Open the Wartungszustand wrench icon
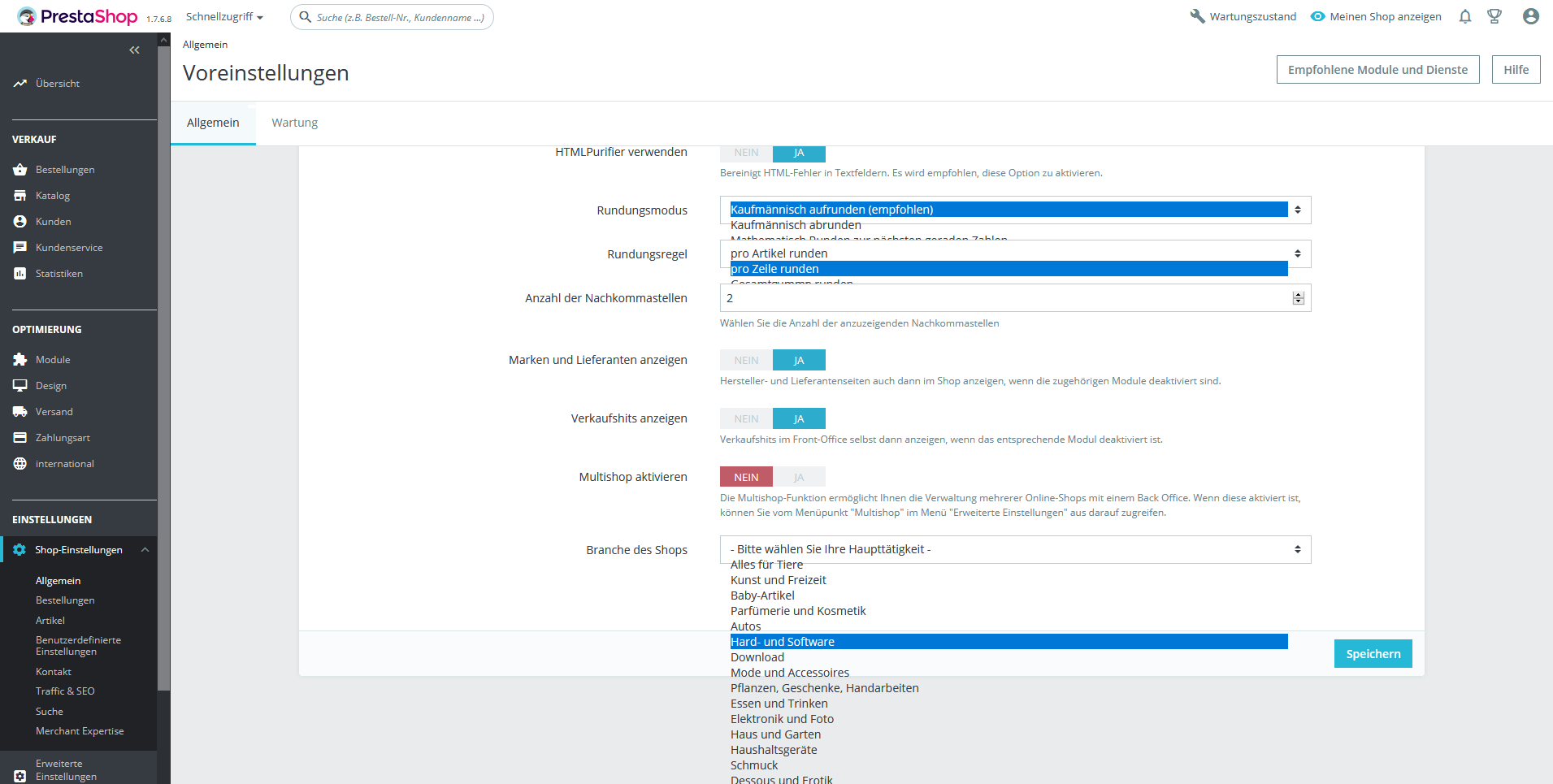Viewport: 1553px width, 784px height. tap(1197, 16)
